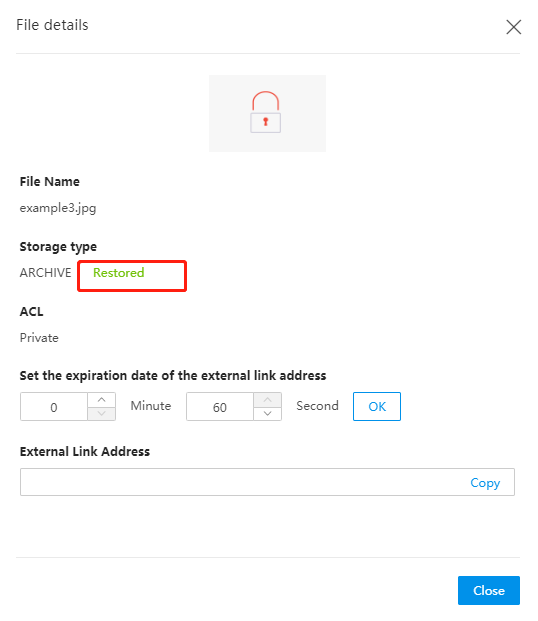Click the File details dialog title
The width and height of the screenshot is (538, 621).
pos(52,25)
